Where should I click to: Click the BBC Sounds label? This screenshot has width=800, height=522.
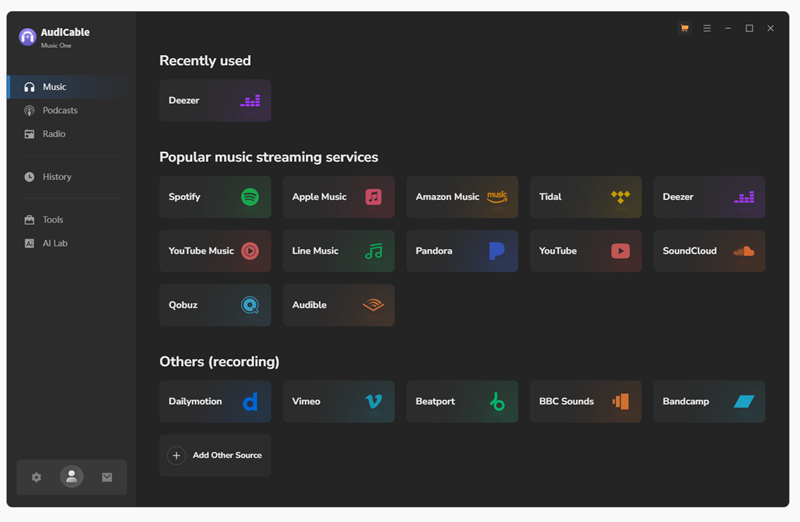pyautogui.click(x=566, y=402)
